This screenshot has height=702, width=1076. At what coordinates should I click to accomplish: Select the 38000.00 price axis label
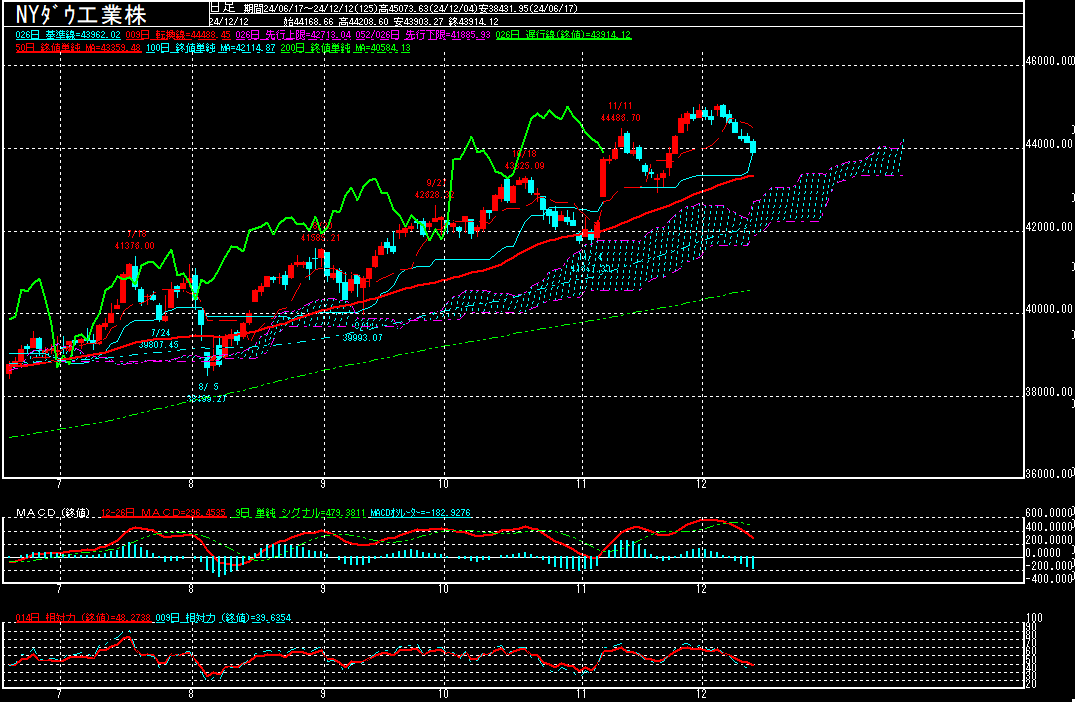[1050, 393]
